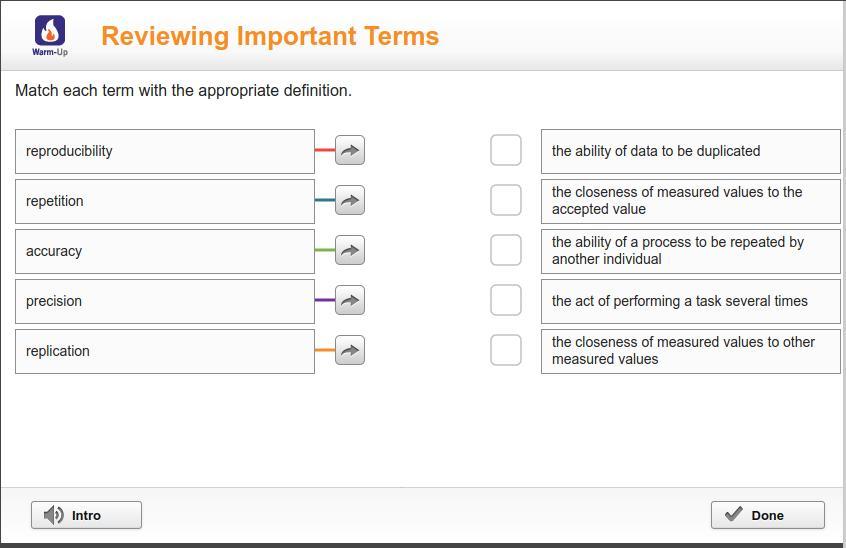Image resolution: width=846 pixels, height=548 pixels.
Task: Click the 'precision' term box
Action: pyautogui.click(x=165, y=301)
